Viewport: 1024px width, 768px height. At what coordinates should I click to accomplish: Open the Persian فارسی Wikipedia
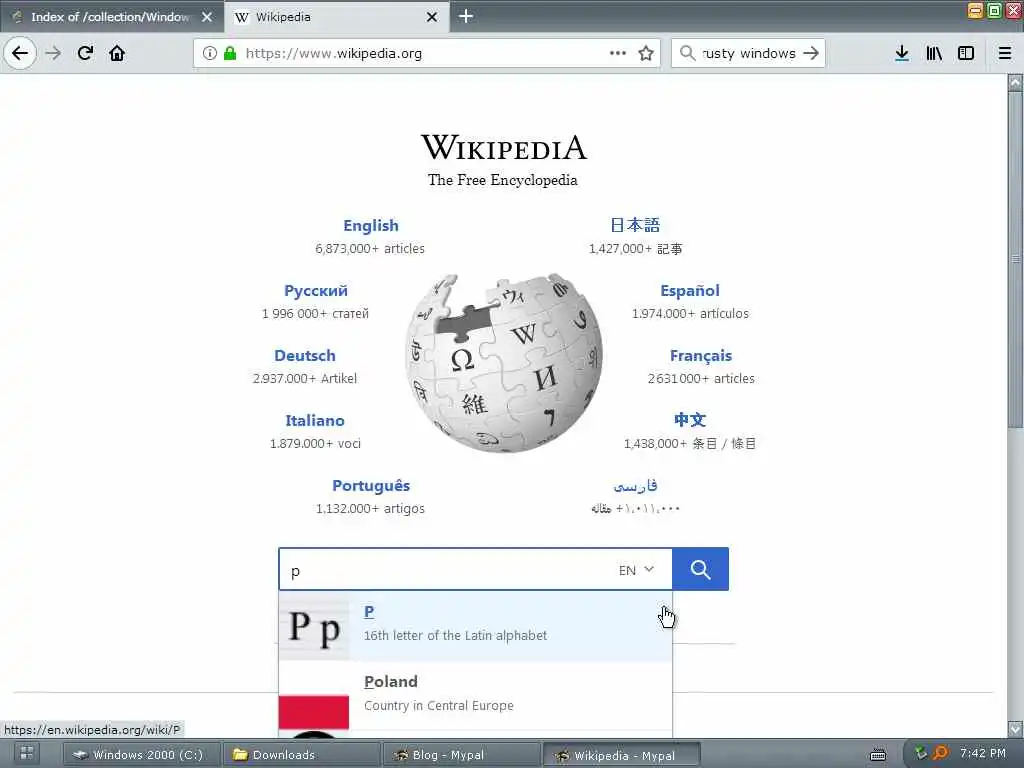(x=635, y=486)
